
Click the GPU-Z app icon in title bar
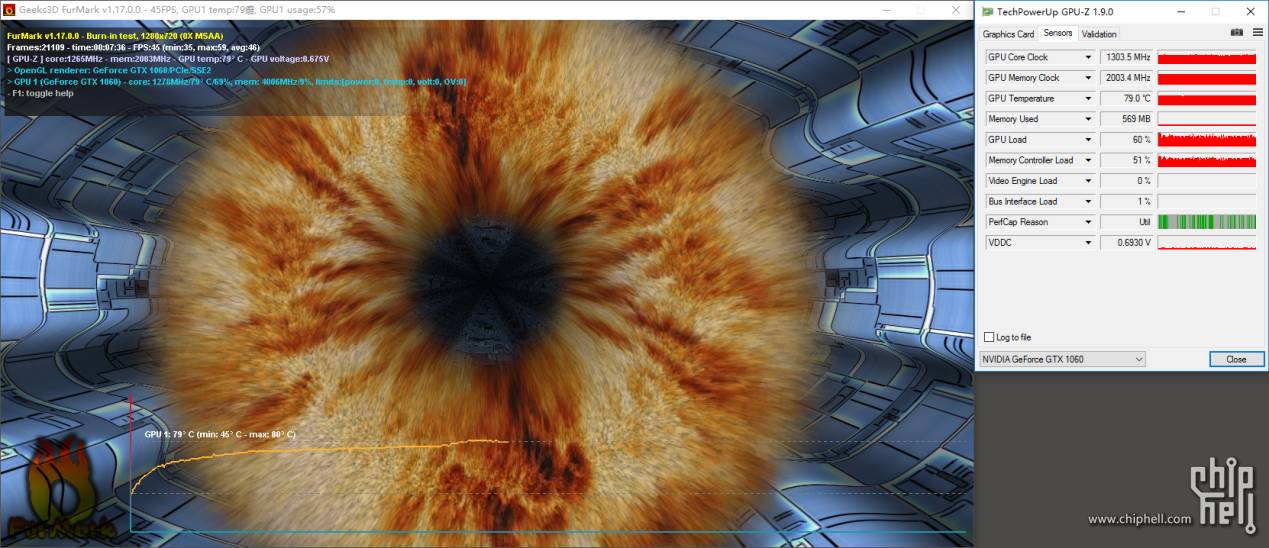pyautogui.click(x=988, y=12)
